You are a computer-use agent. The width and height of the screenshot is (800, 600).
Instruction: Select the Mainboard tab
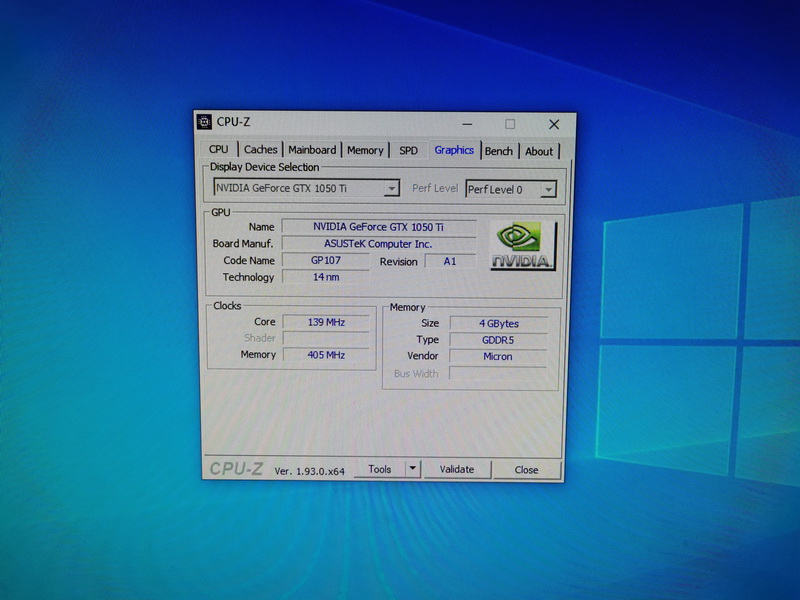pyautogui.click(x=312, y=150)
